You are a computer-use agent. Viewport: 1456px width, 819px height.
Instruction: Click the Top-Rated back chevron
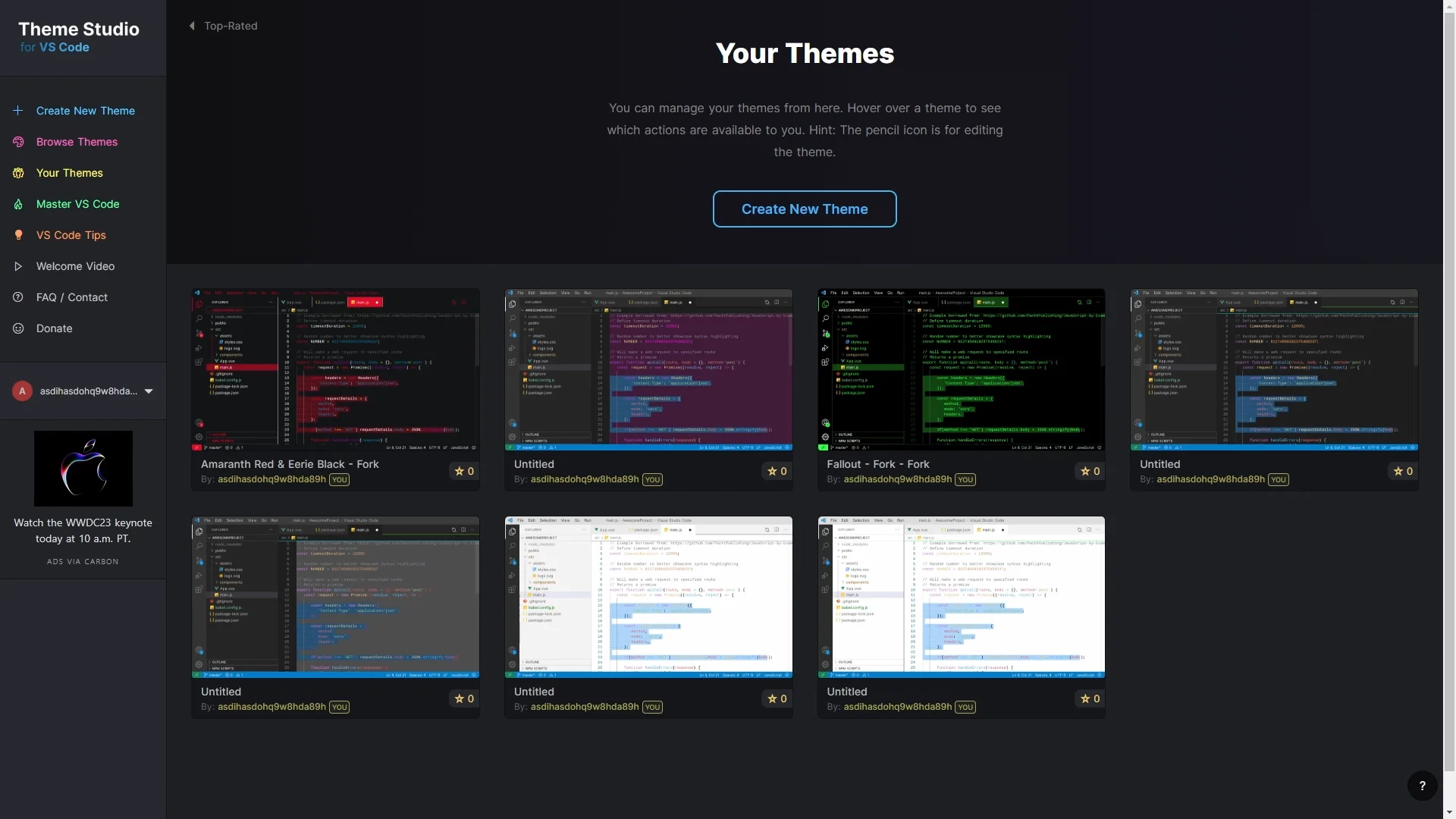(192, 26)
